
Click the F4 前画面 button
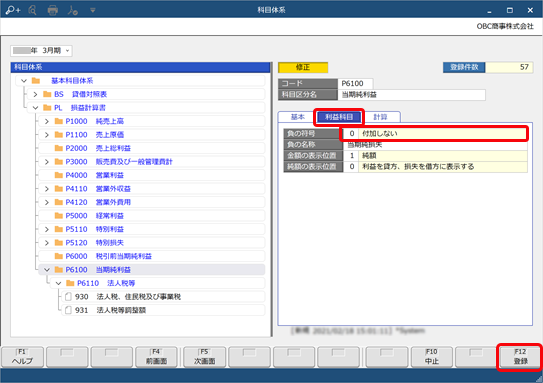pyautogui.click(x=156, y=357)
